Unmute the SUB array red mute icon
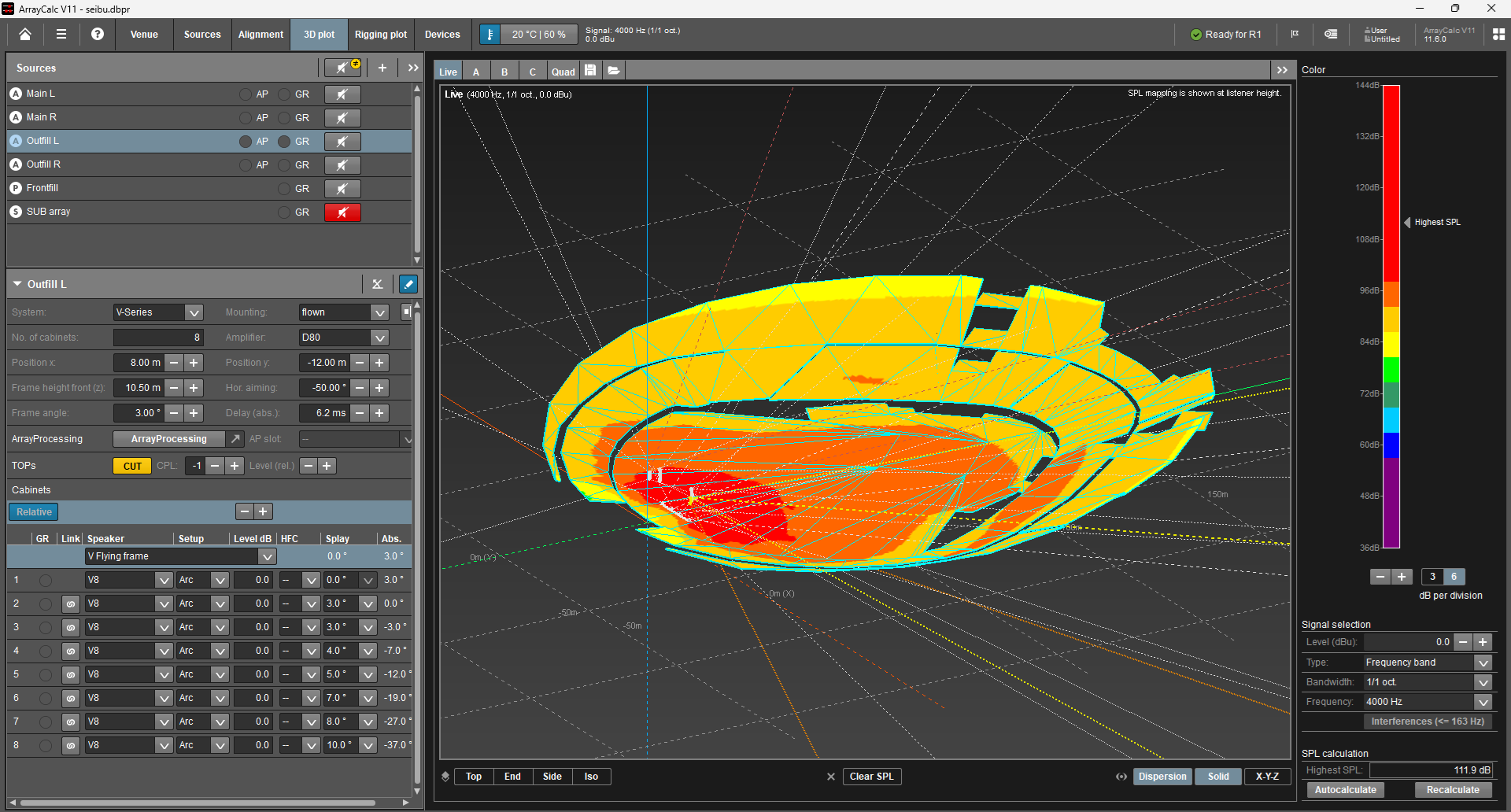Image resolution: width=1511 pixels, height=812 pixels. [x=342, y=212]
